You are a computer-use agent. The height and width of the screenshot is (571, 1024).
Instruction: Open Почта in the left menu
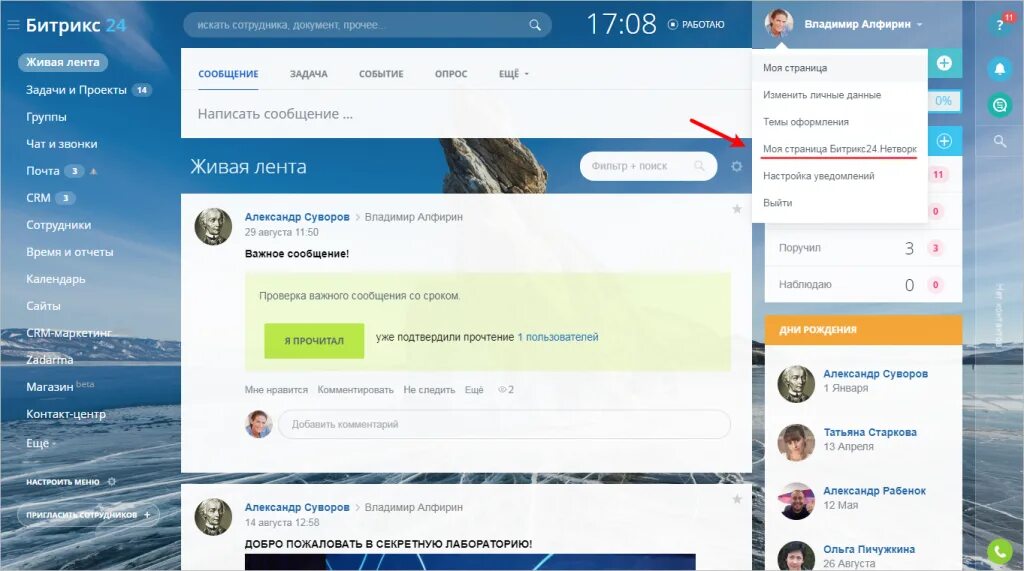click(42, 171)
